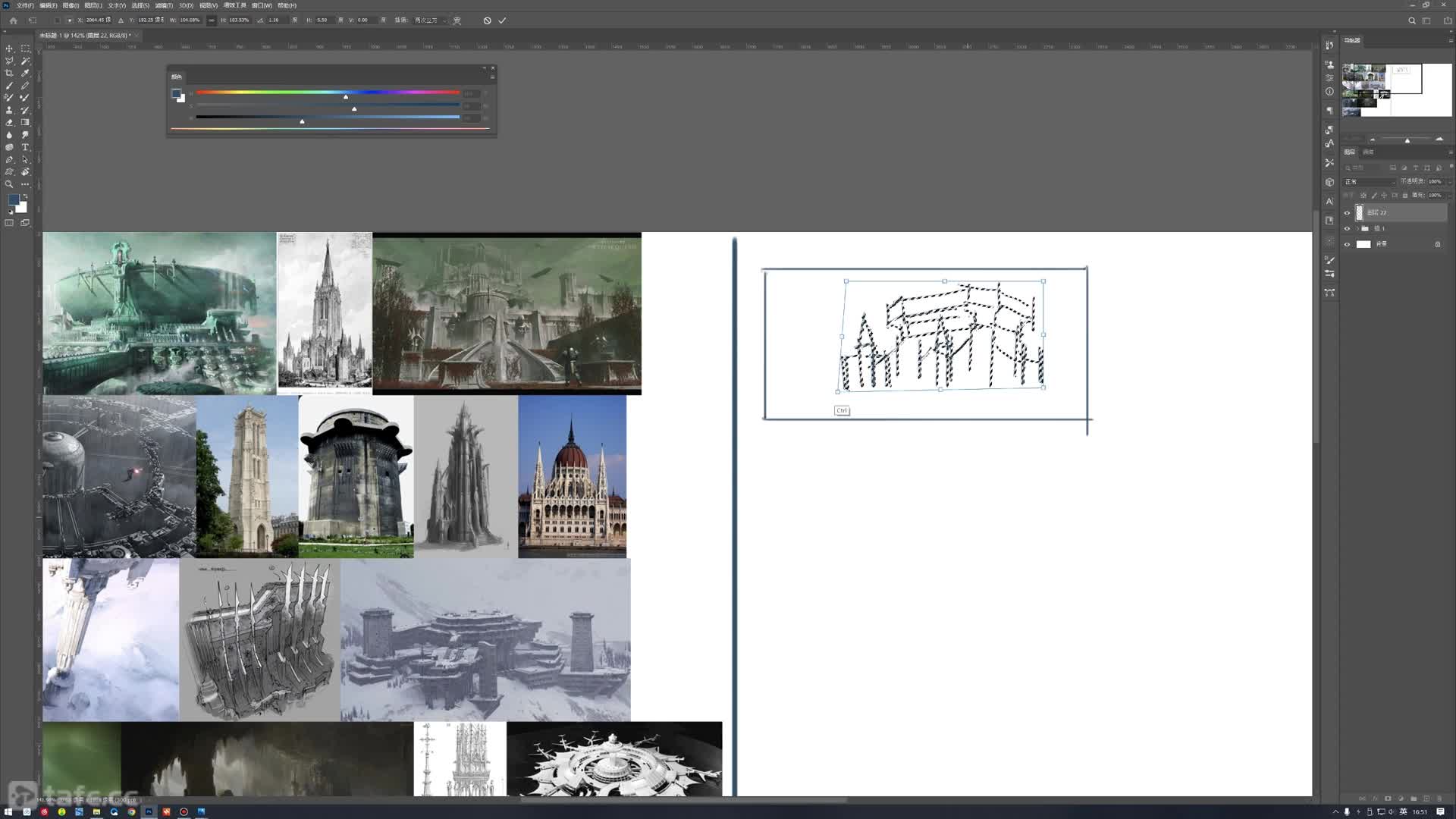Select the Crop tool
The height and width of the screenshot is (819, 1456).
point(9,74)
